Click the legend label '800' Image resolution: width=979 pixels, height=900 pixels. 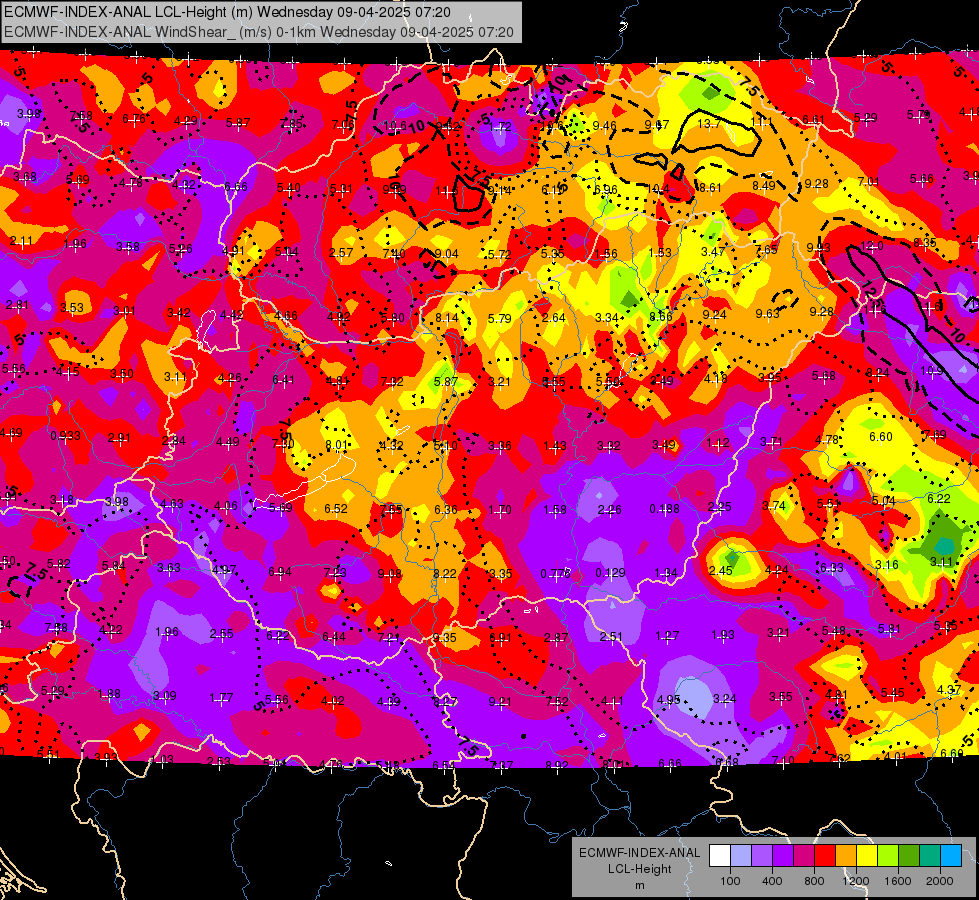pos(814,881)
